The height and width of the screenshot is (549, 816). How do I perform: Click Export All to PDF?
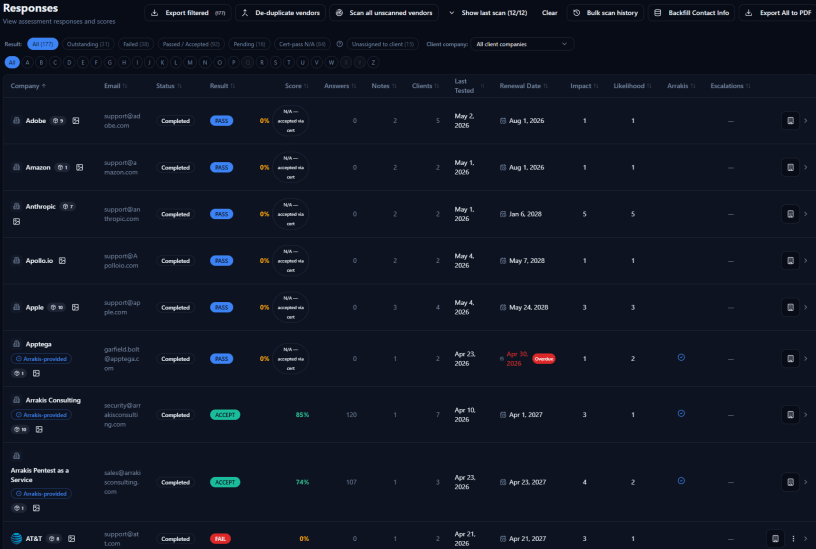click(x=779, y=12)
